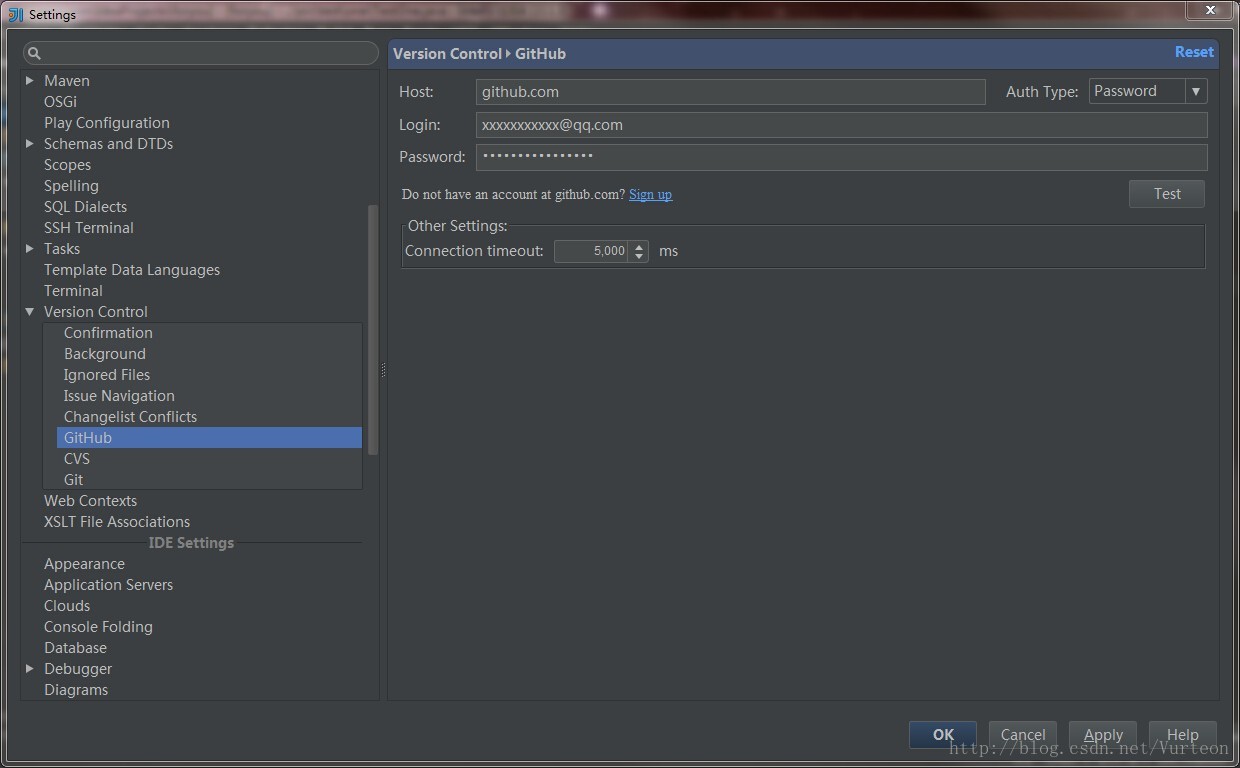The width and height of the screenshot is (1240, 768).
Task: Select Scopes in settings tree
Action: (x=67, y=164)
